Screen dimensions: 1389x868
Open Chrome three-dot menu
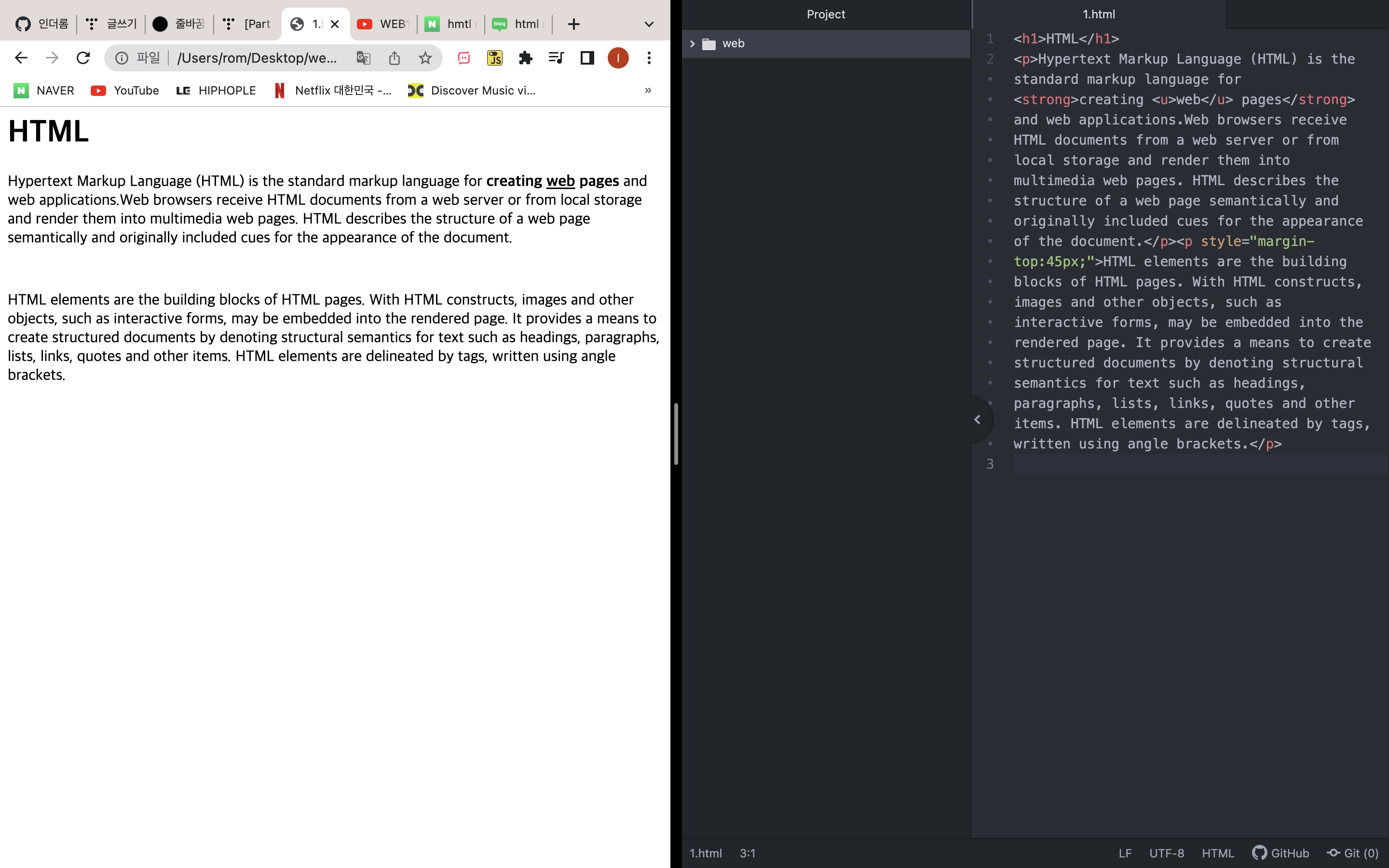pyautogui.click(x=649, y=58)
